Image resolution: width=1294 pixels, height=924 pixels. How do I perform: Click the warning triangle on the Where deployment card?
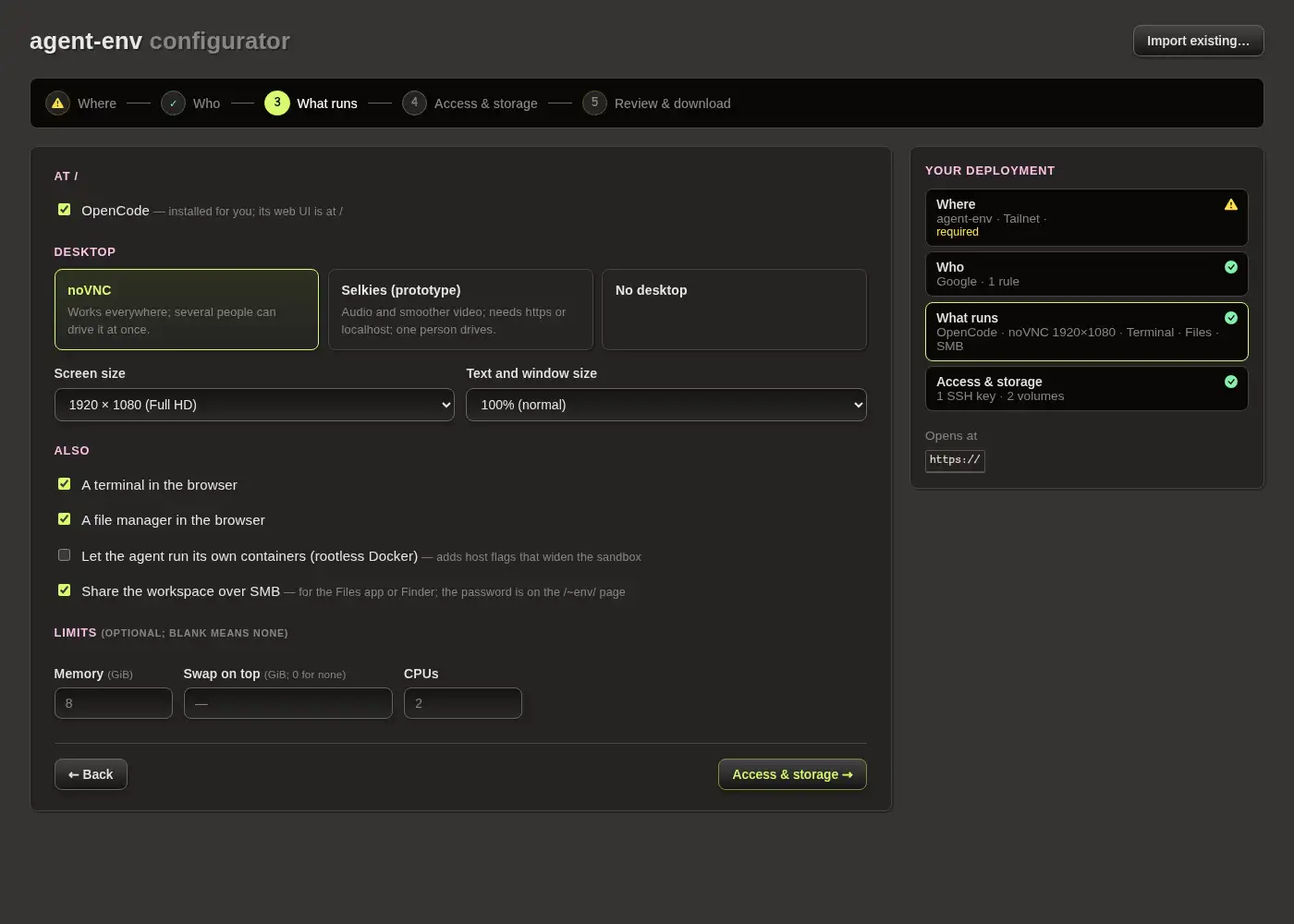coord(1231,204)
